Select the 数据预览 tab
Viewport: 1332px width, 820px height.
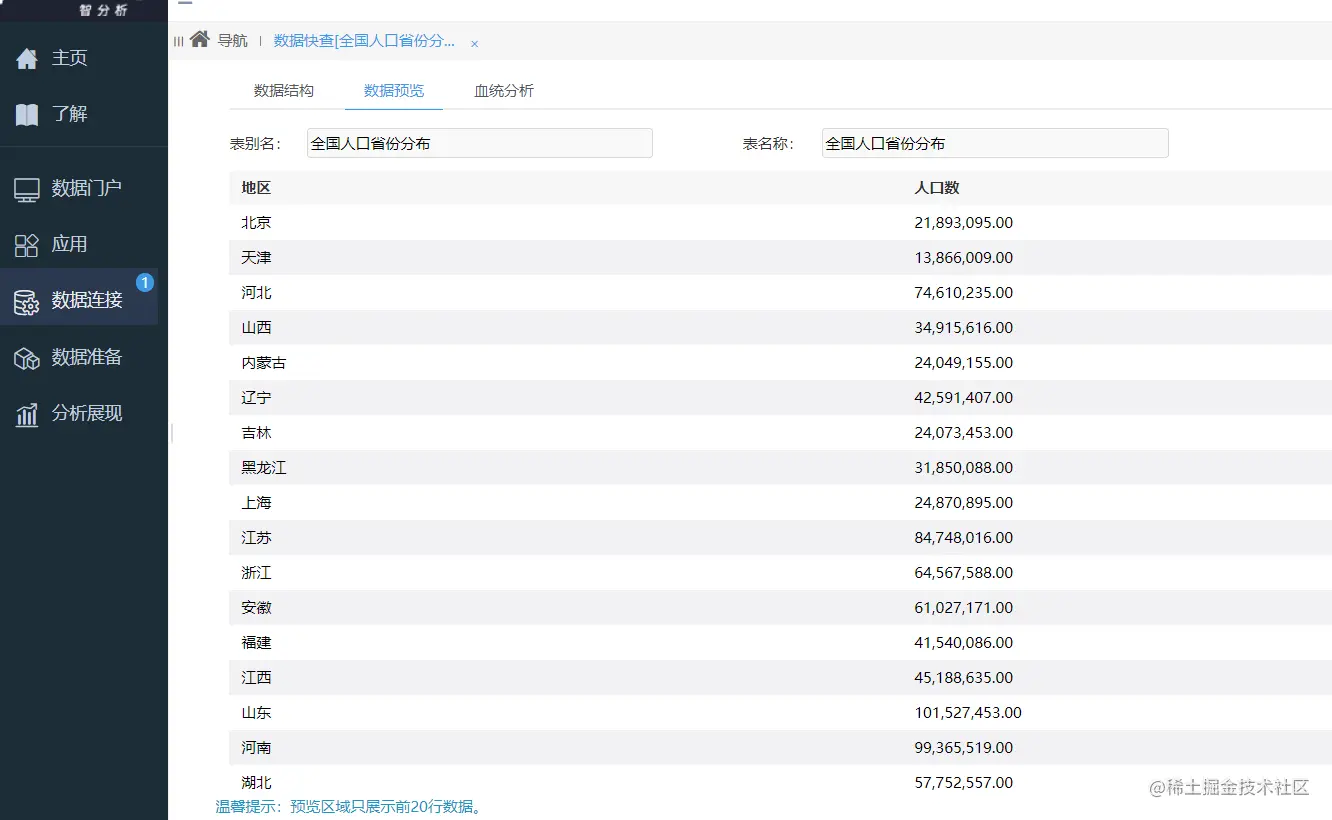click(x=394, y=90)
